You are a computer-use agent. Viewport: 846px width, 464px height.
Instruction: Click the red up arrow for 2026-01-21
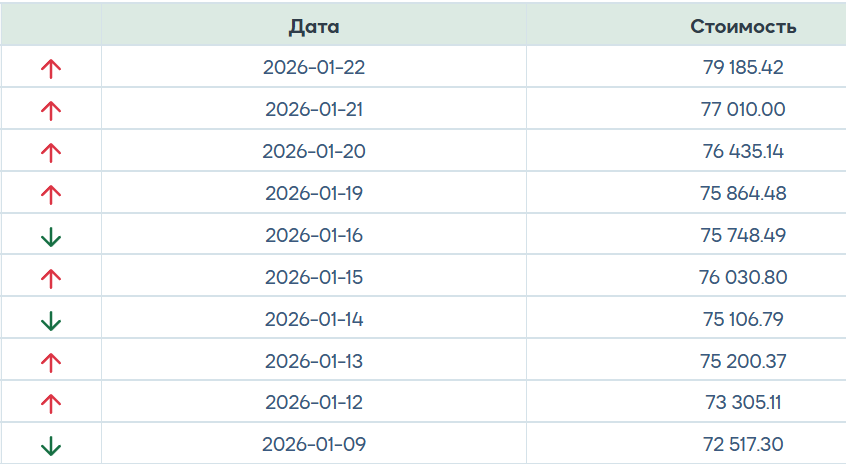click(x=51, y=111)
